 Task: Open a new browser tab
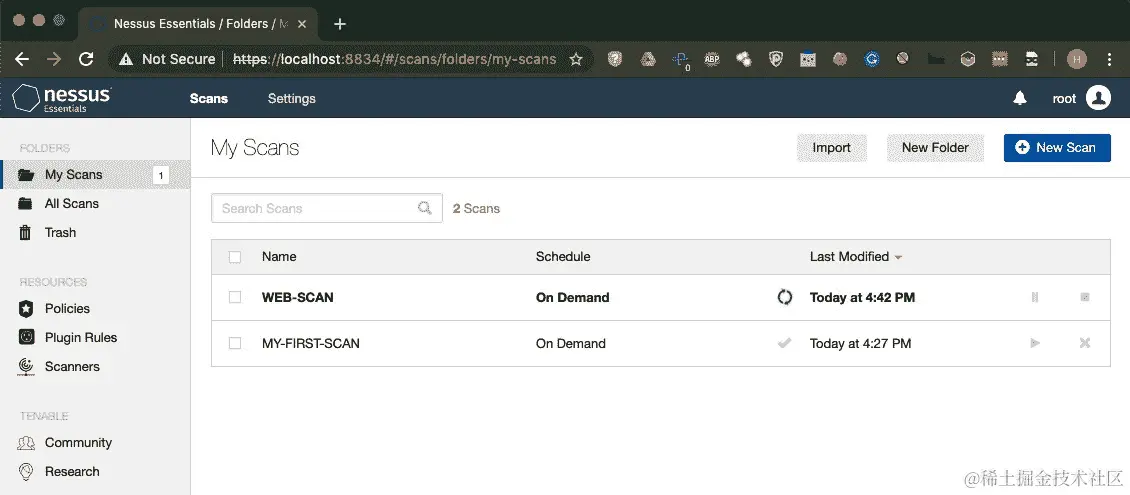[340, 24]
